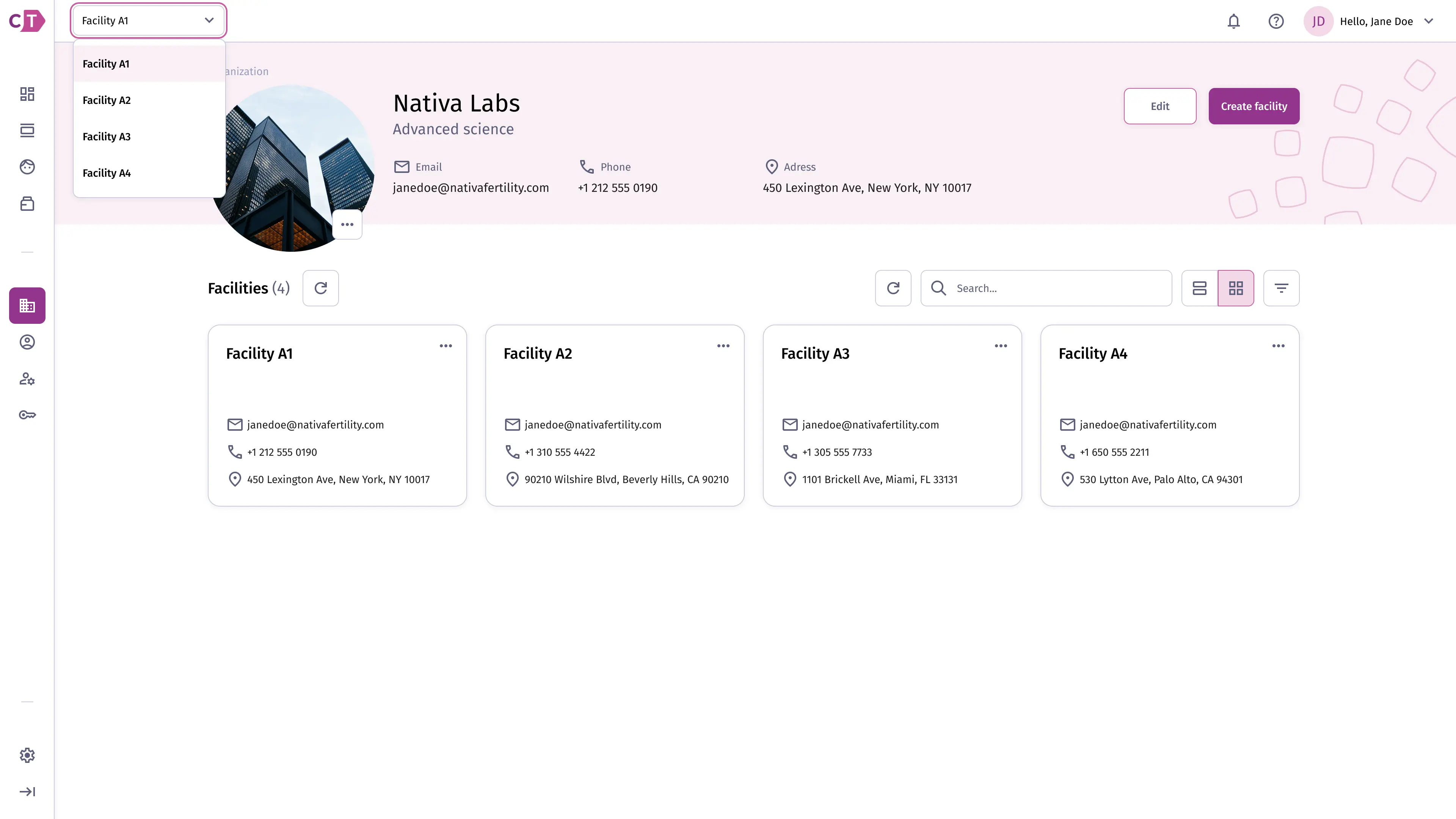This screenshot has width=1456, height=819.
Task: Open the filter options icon
Action: (1281, 288)
